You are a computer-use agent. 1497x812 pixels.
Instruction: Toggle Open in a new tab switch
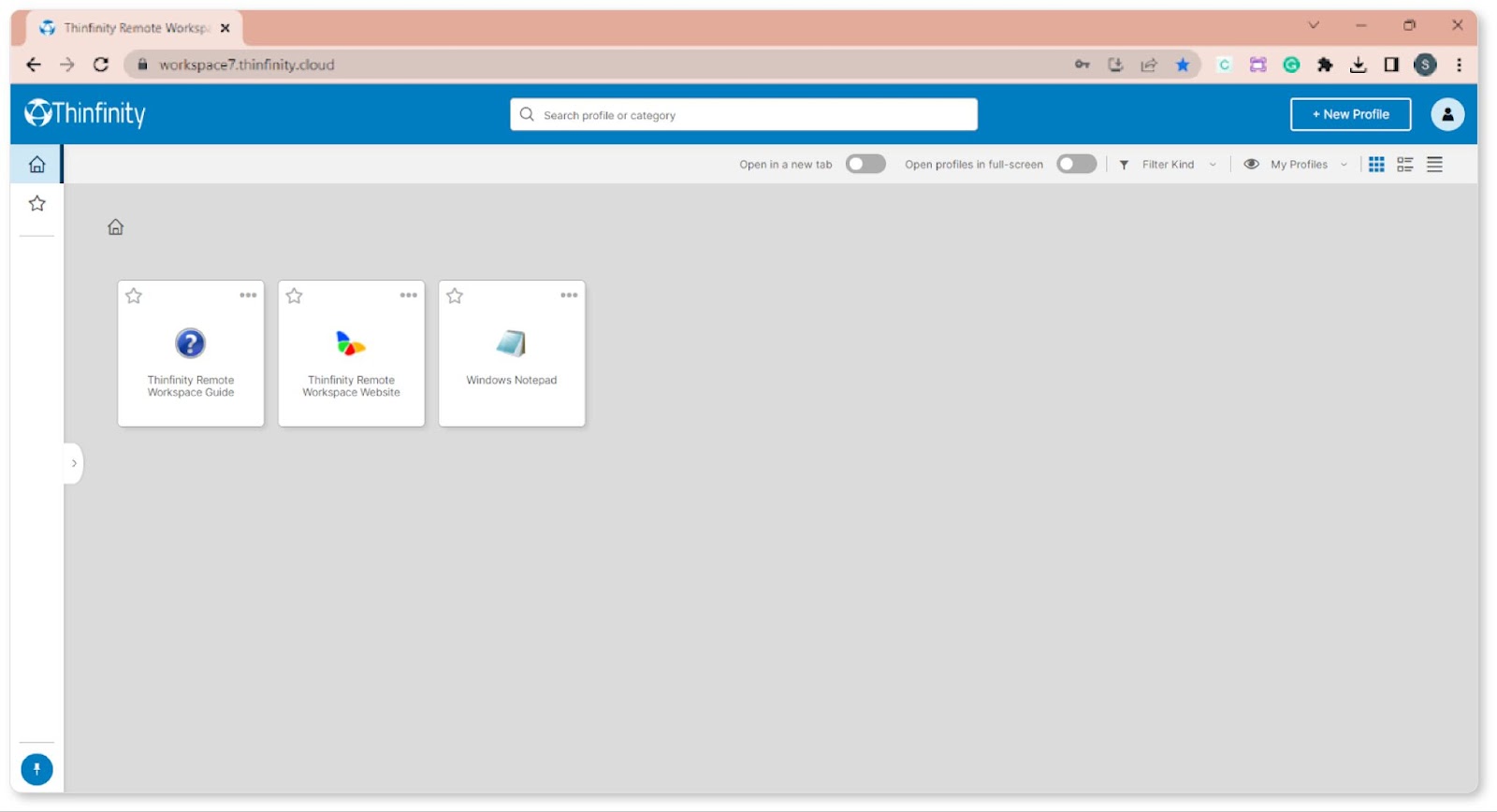[865, 164]
